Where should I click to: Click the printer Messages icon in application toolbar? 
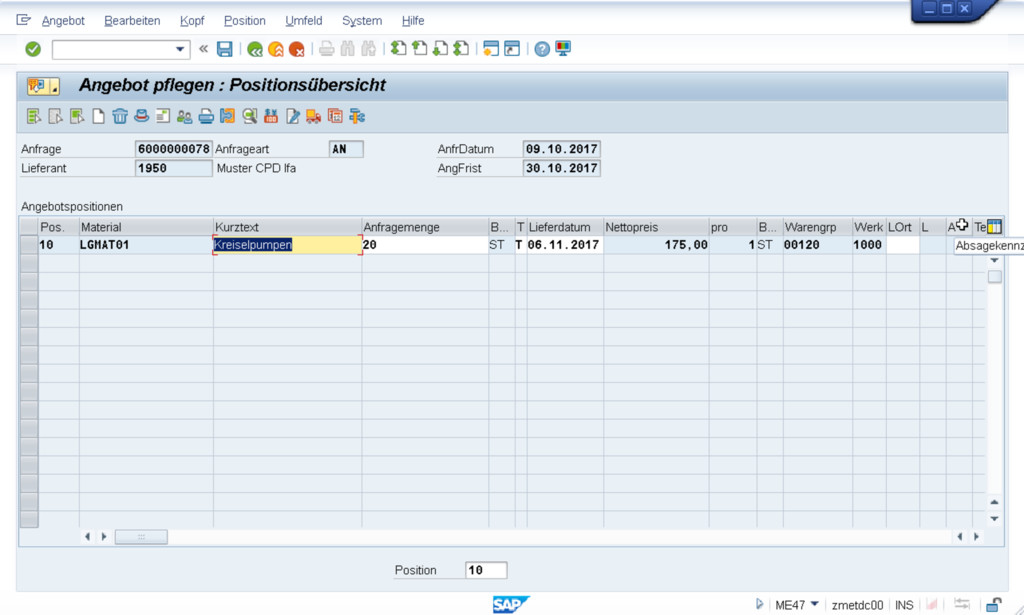pos(206,116)
